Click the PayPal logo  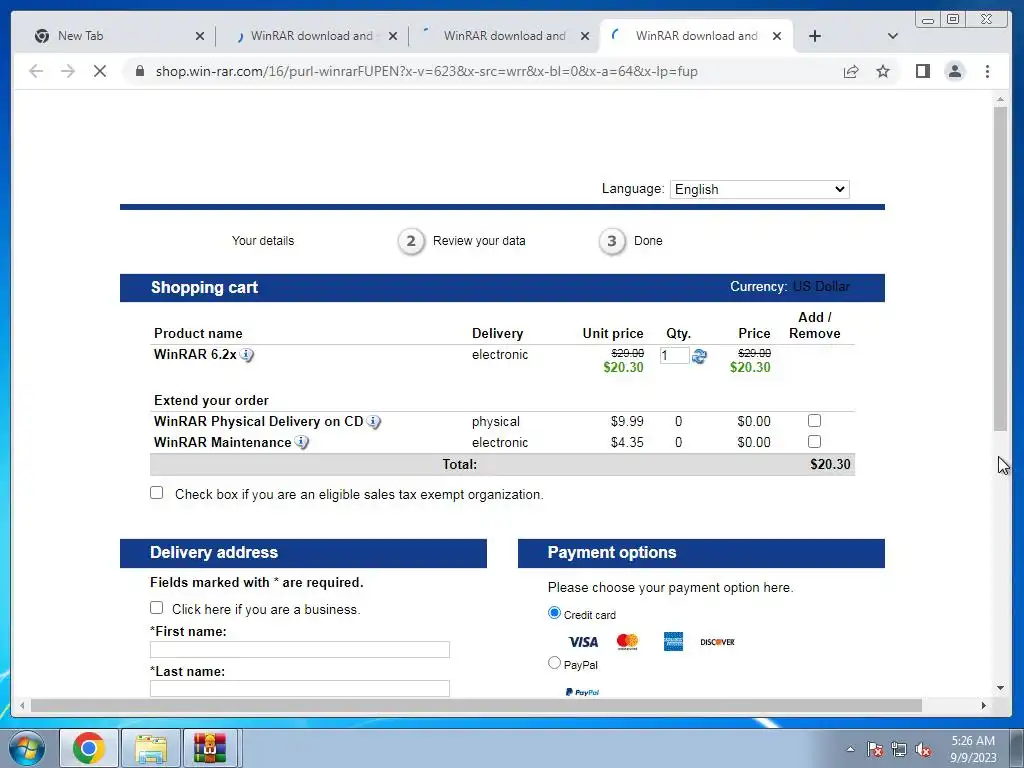pos(583,692)
